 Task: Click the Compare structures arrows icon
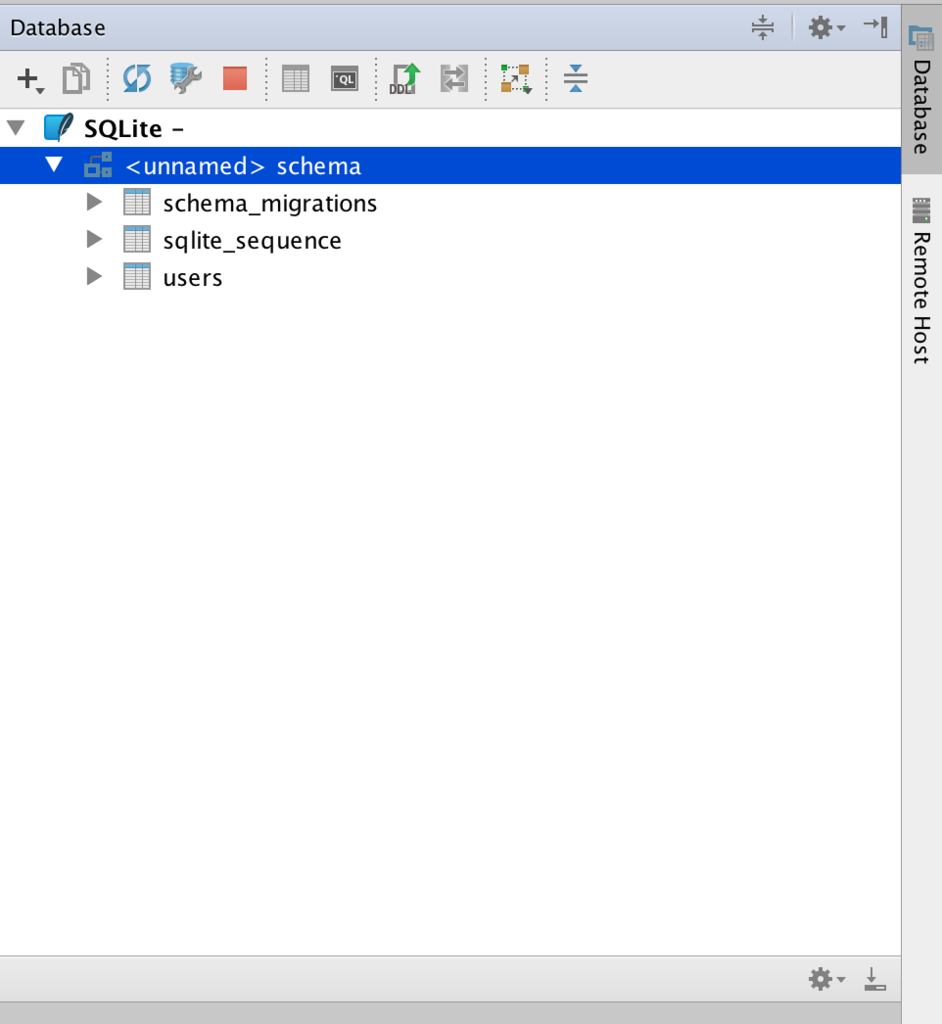click(454, 79)
